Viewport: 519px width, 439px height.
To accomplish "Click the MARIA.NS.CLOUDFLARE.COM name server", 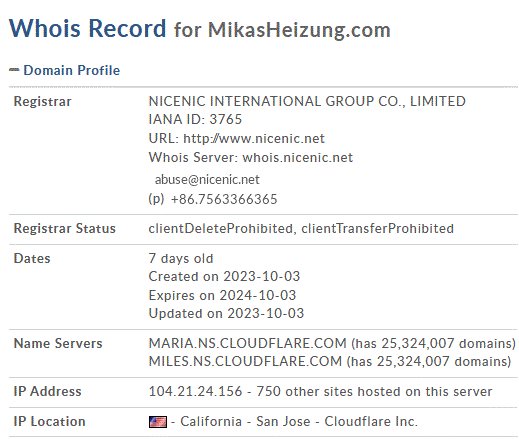I will [x=248, y=343].
